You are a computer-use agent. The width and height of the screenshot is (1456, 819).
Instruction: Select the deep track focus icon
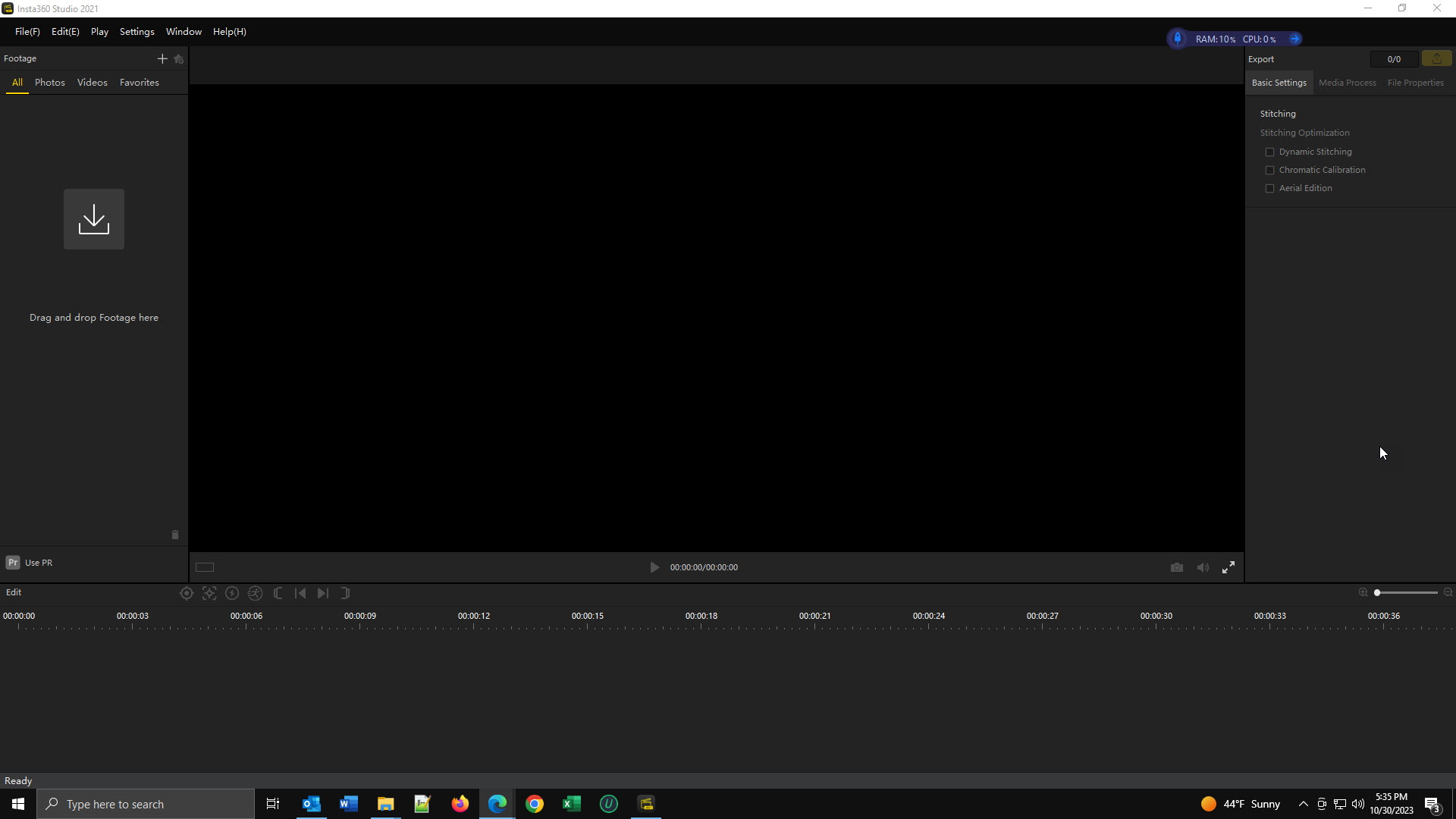click(209, 593)
